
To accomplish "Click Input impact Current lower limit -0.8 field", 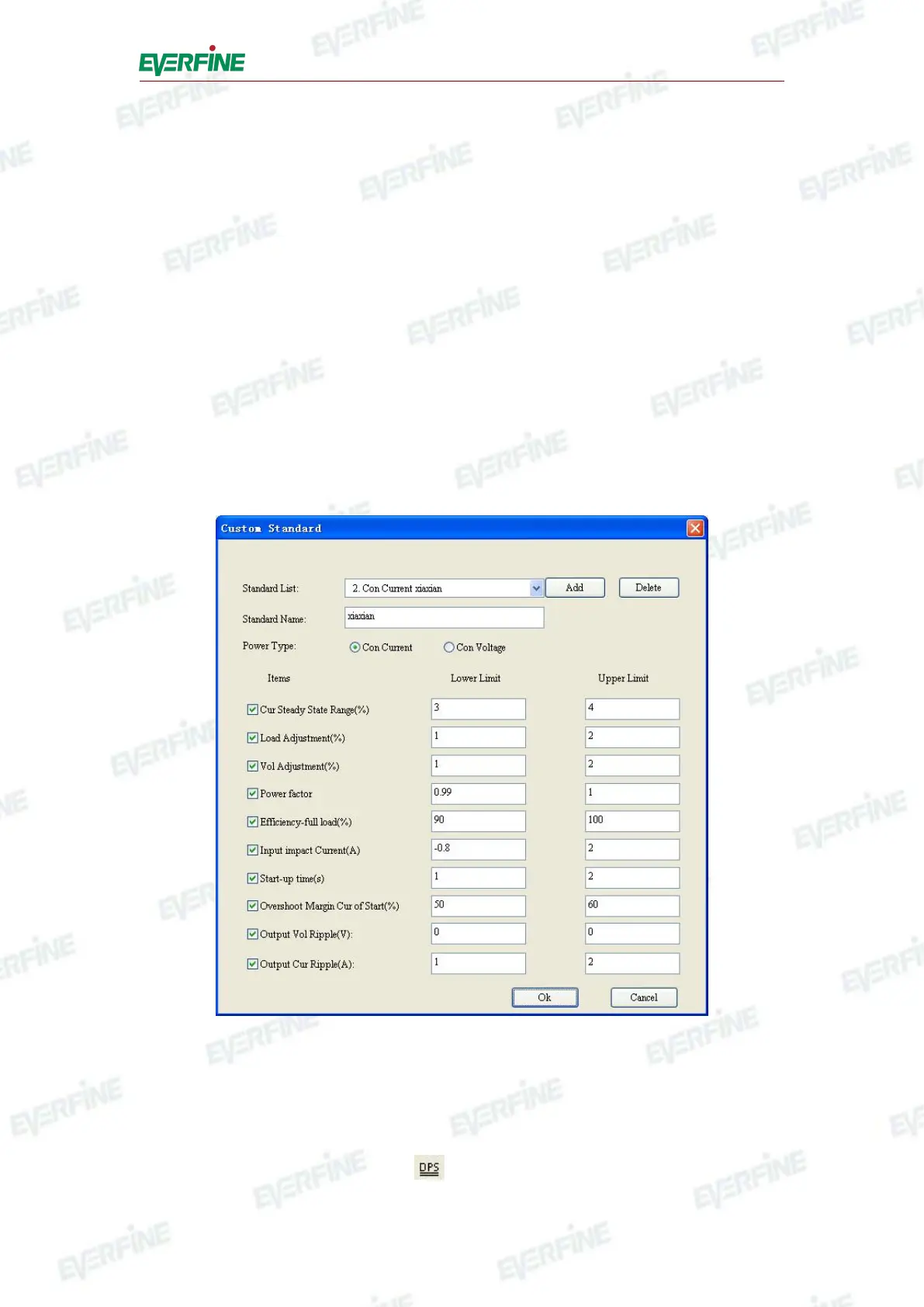I will (478, 849).
